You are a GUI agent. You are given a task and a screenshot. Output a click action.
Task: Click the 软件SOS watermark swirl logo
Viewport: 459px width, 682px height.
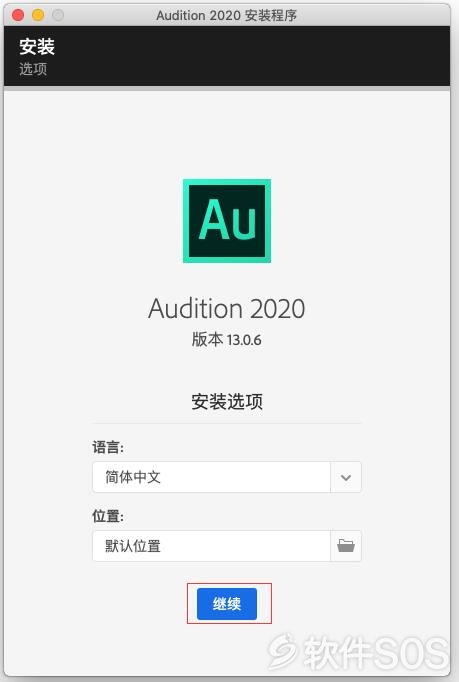pyautogui.click(x=283, y=652)
